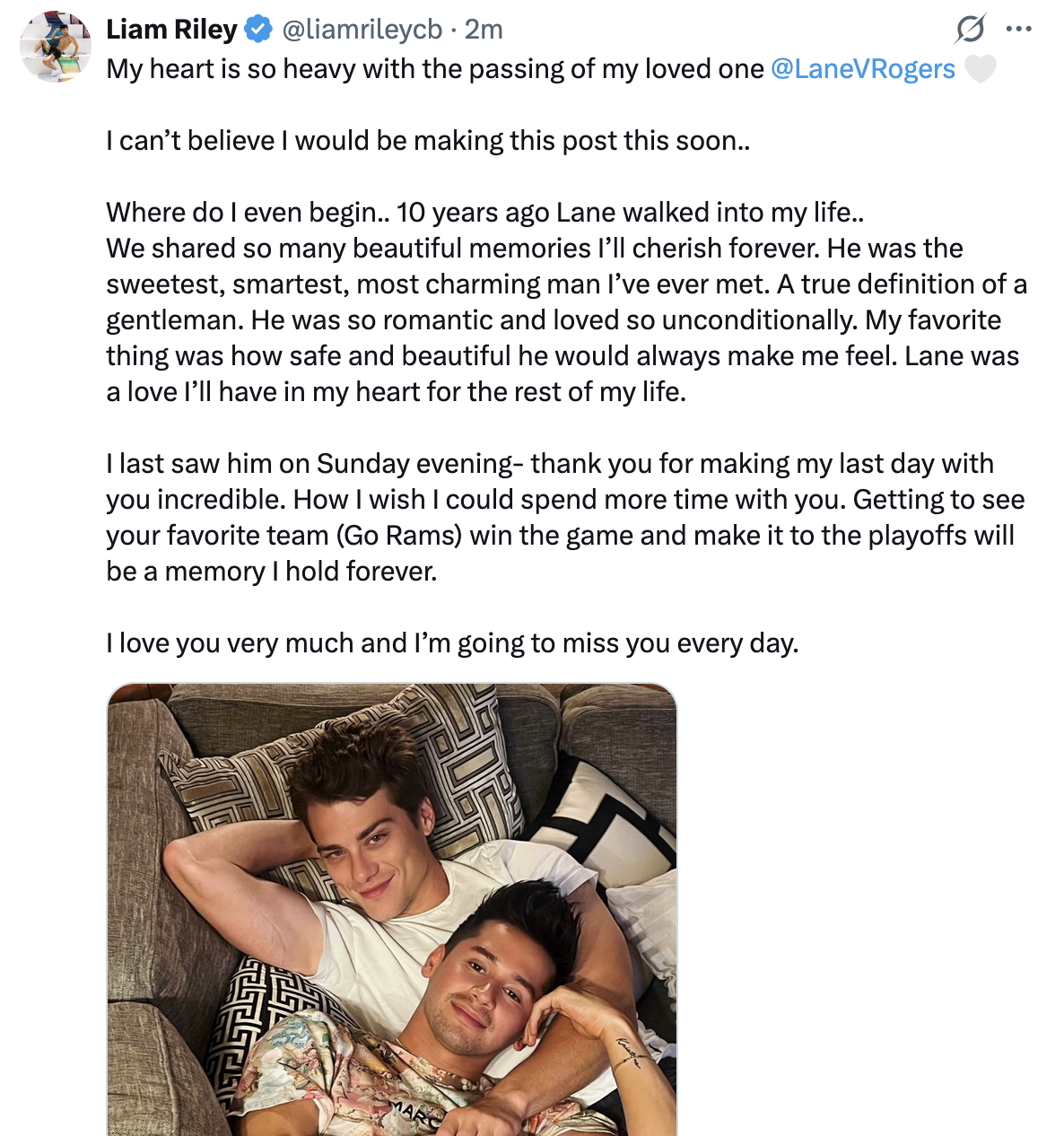Click the "(Go Rams)" text

399,536
